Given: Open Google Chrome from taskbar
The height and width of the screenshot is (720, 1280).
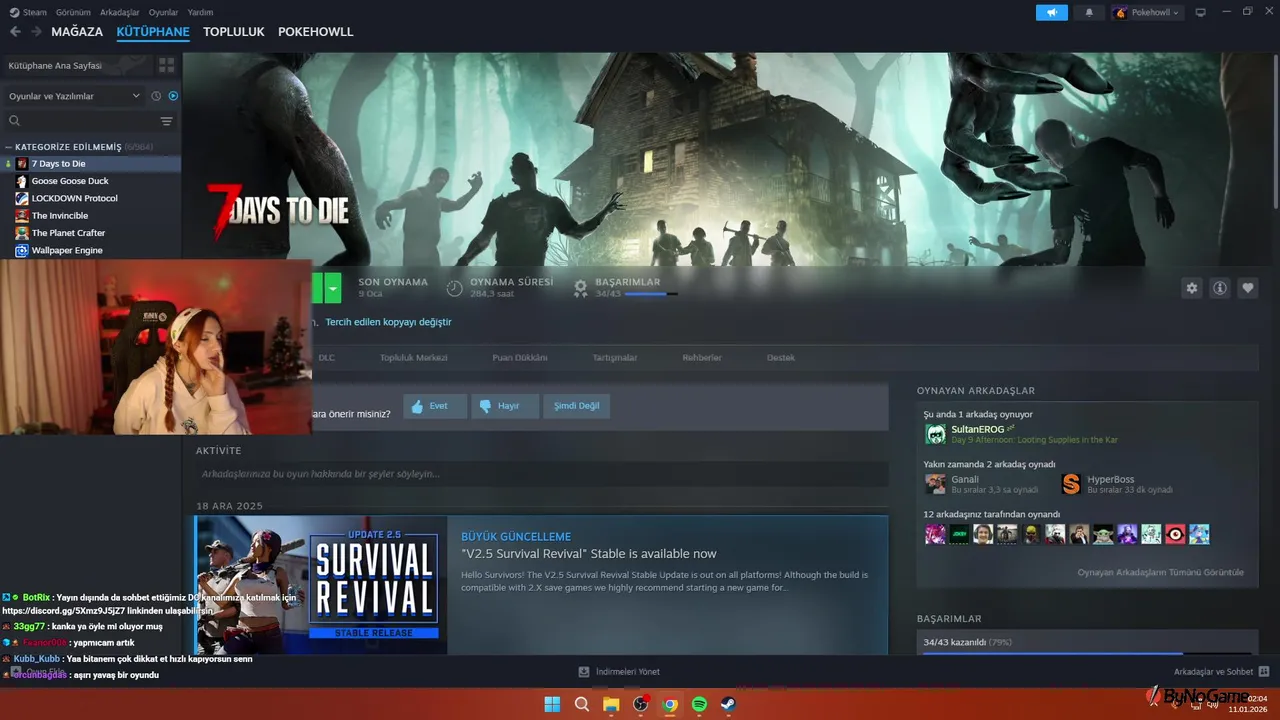Looking at the screenshot, I should [x=670, y=704].
